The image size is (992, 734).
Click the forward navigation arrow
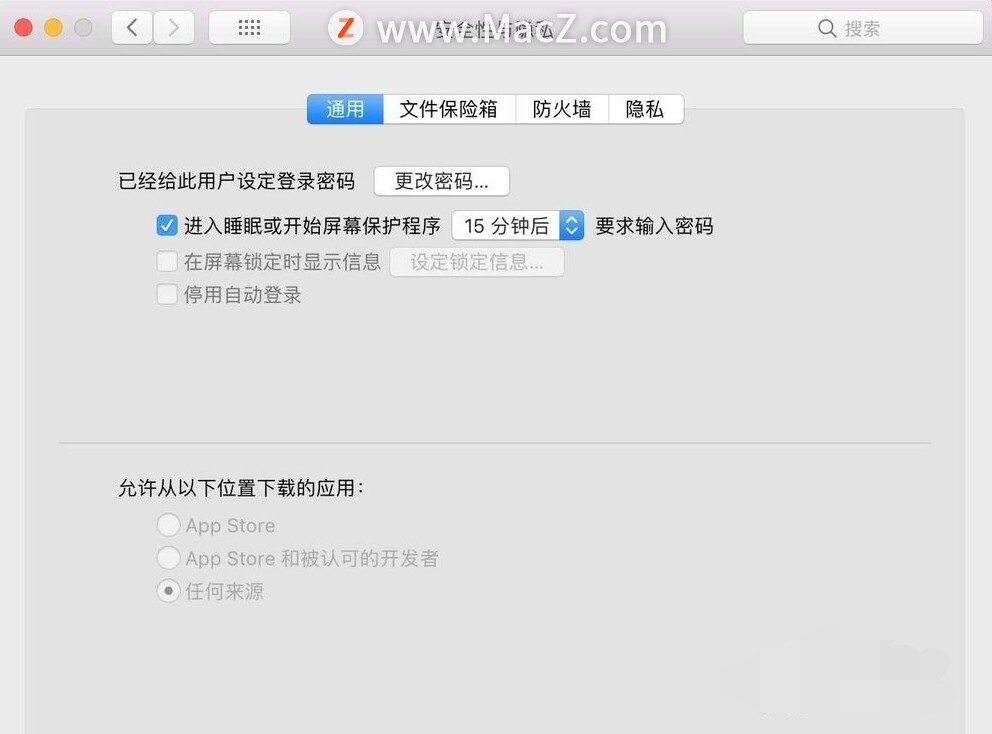173,28
